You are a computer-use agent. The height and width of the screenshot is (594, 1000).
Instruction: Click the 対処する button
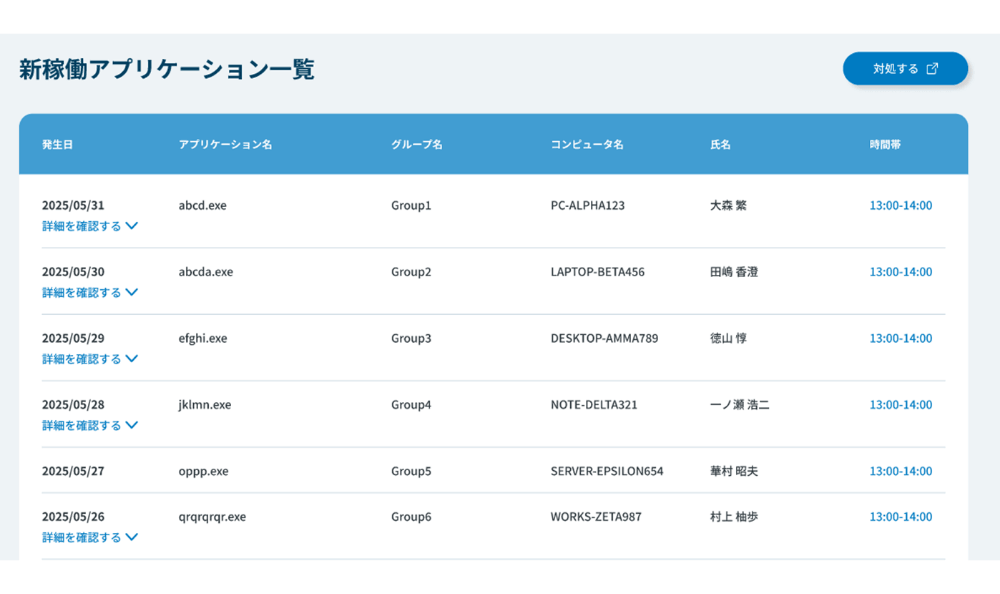(x=905, y=68)
